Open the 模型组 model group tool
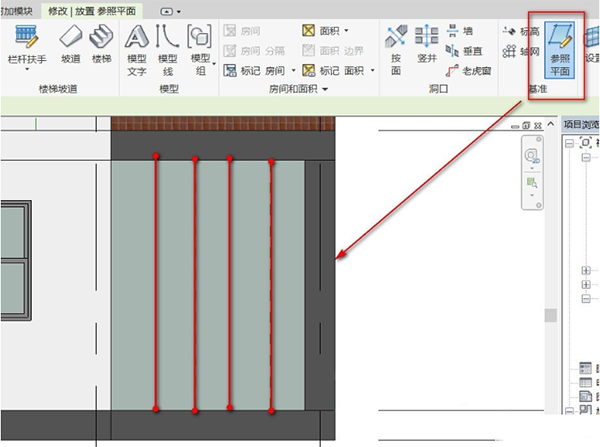600x447 pixels. pyautogui.click(x=200, y=51)
